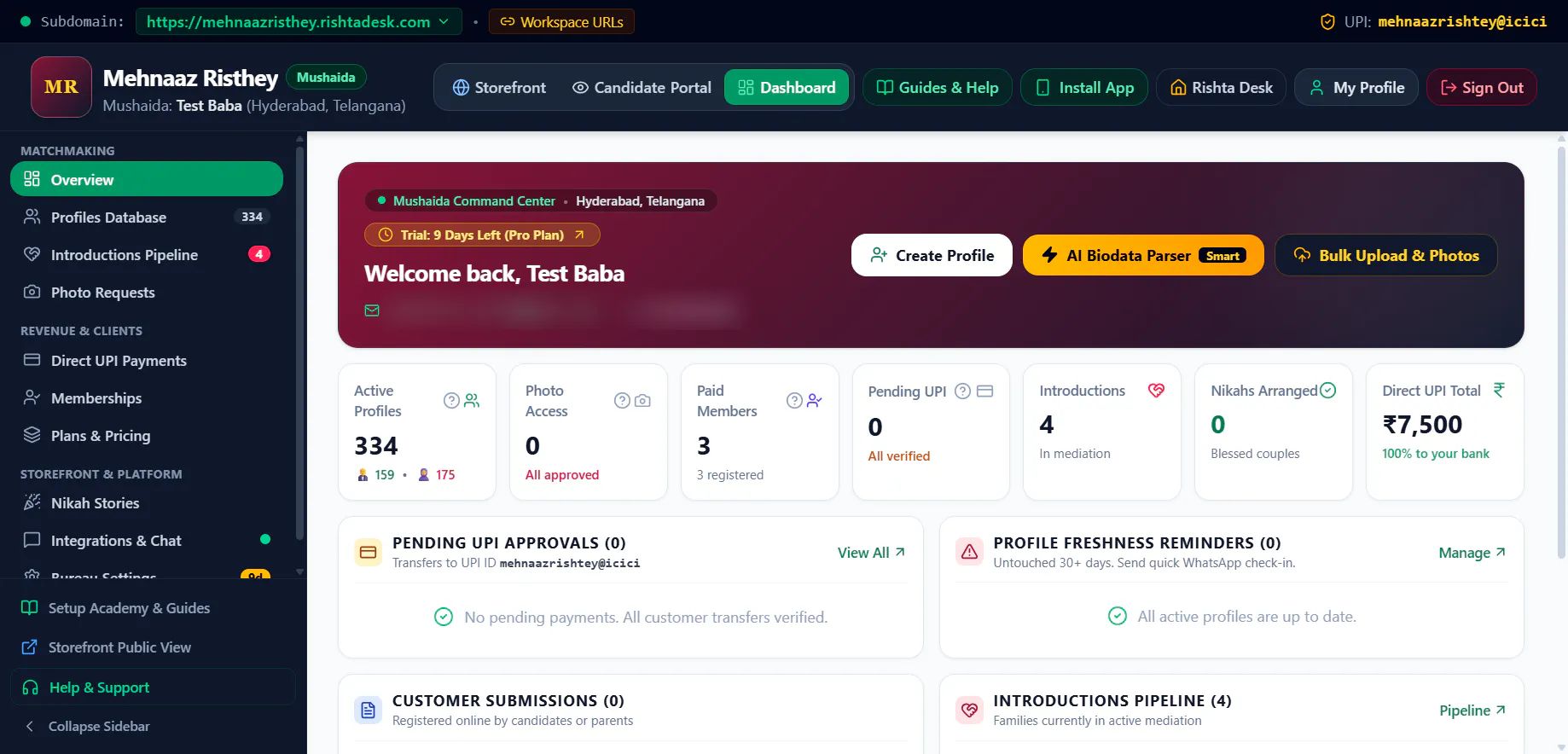Click the Introductions heart icon
The width and height of the screenshot is (1568, 754).
click(x=1156, y=390)
